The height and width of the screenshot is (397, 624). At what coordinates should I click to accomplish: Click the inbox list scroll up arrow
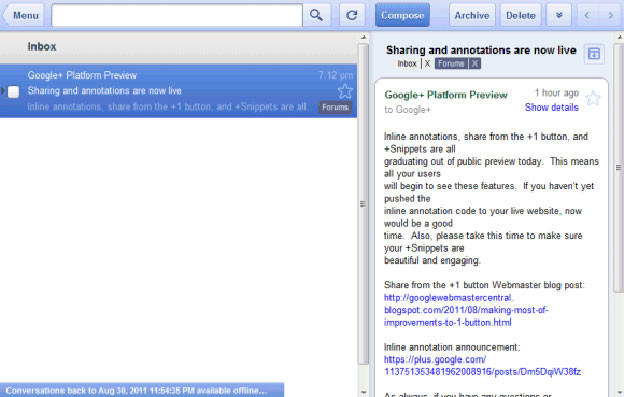click(x=363, y=37)
